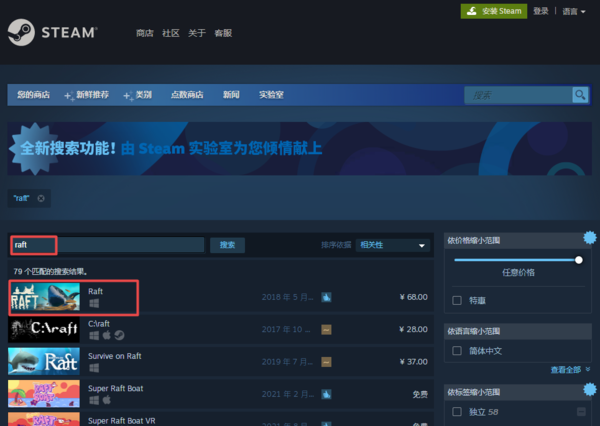The height and width of the screenshot is (426, 600).
Task: Click the Windows icon under Super Raft Boat
Action: click(94, 400)
